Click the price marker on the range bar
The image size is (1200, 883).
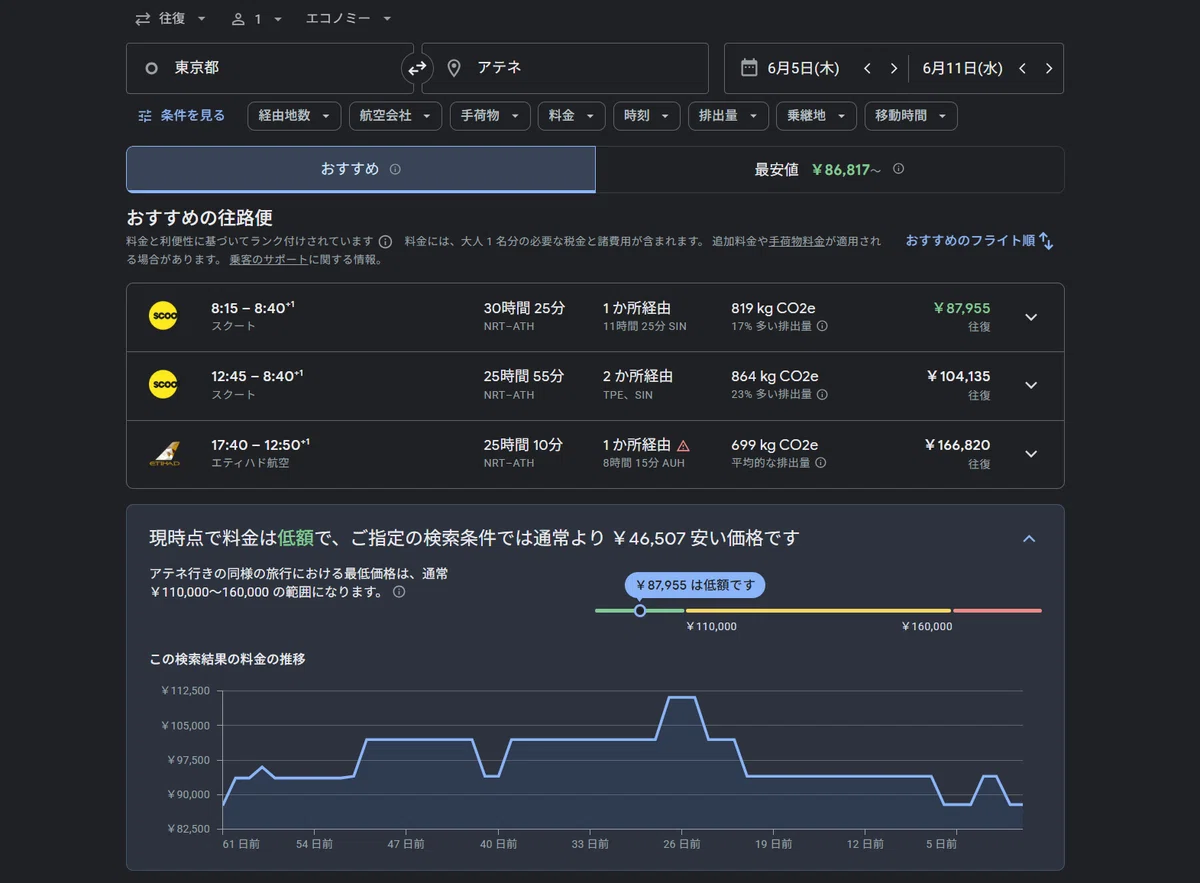click(640, 610)
